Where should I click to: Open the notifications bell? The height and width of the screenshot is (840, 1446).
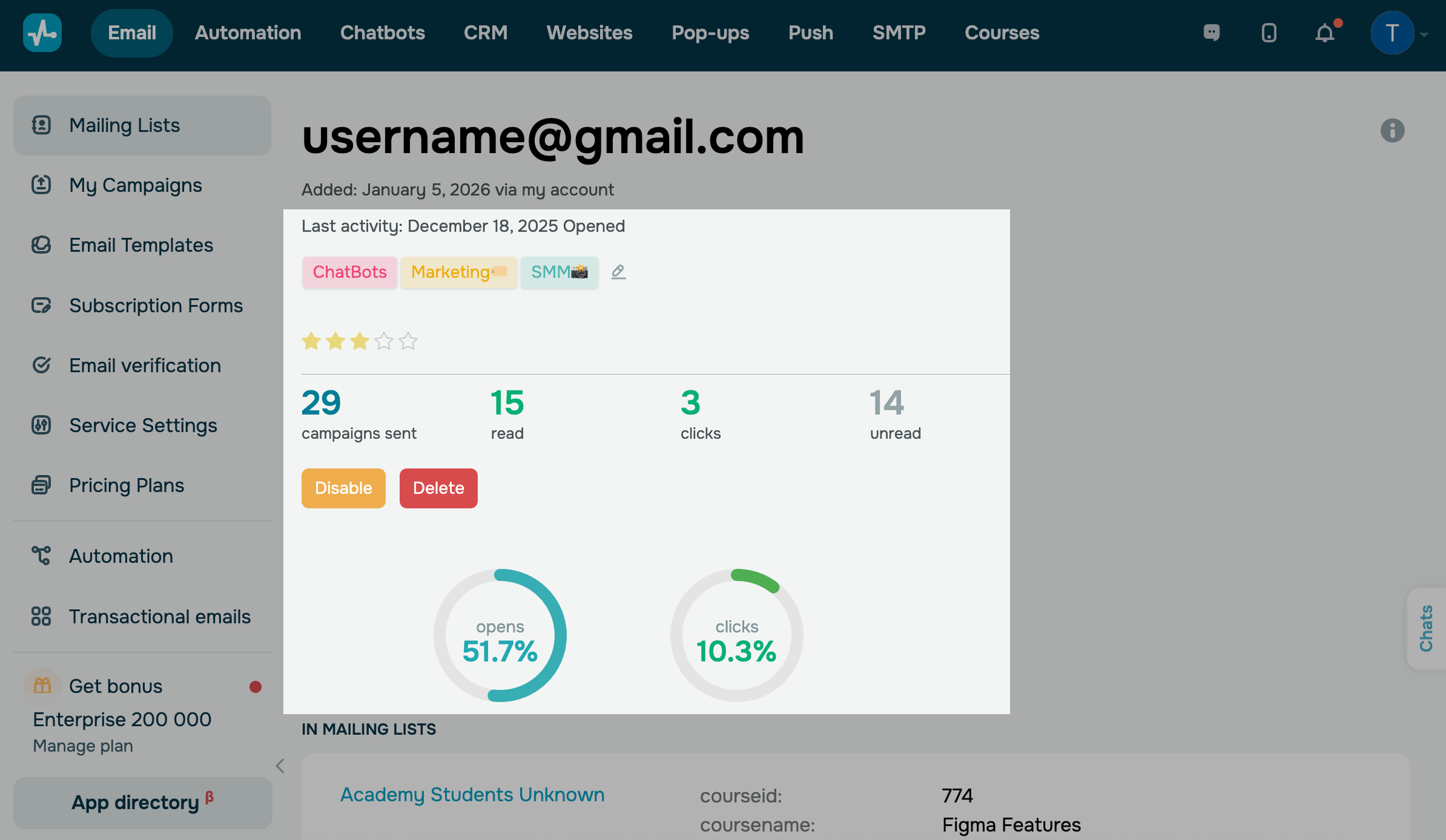(x=1325, y=33)
